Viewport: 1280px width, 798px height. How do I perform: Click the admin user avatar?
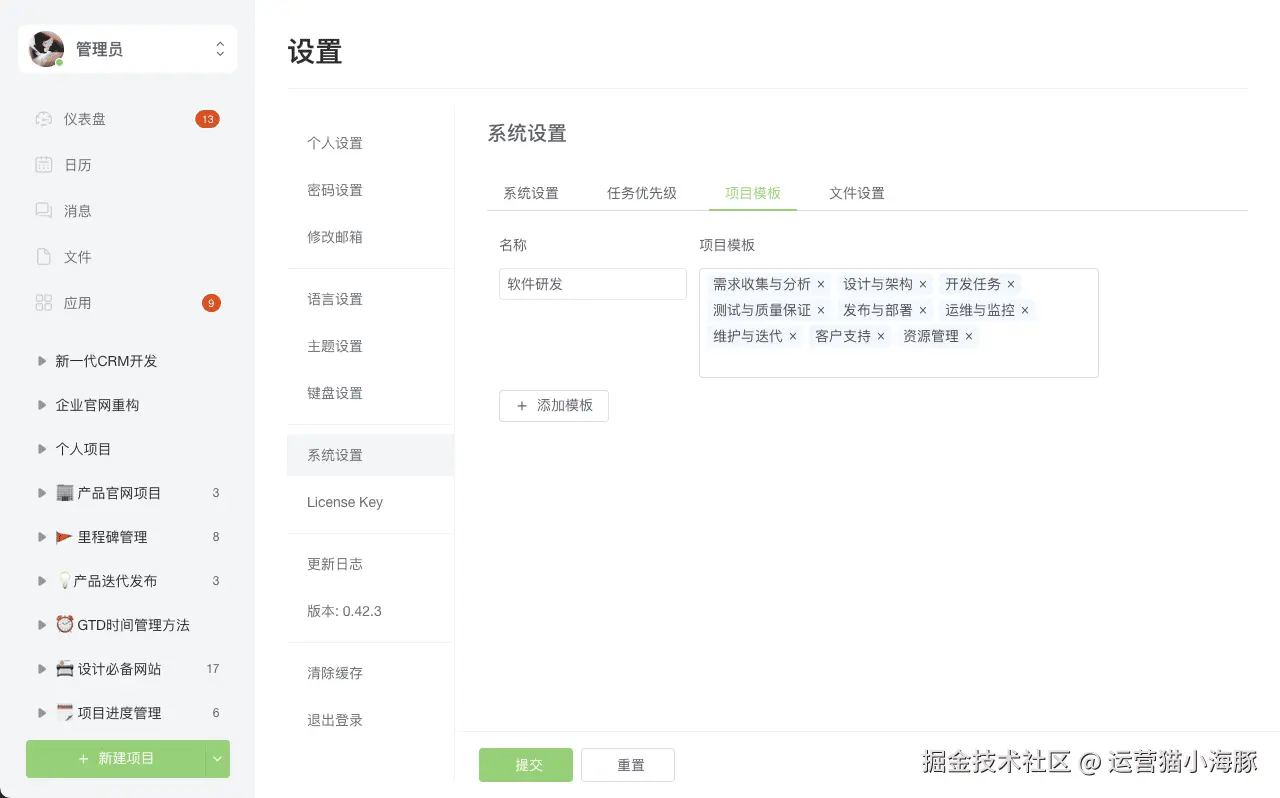pyautogui.click(x=46, y=49)
